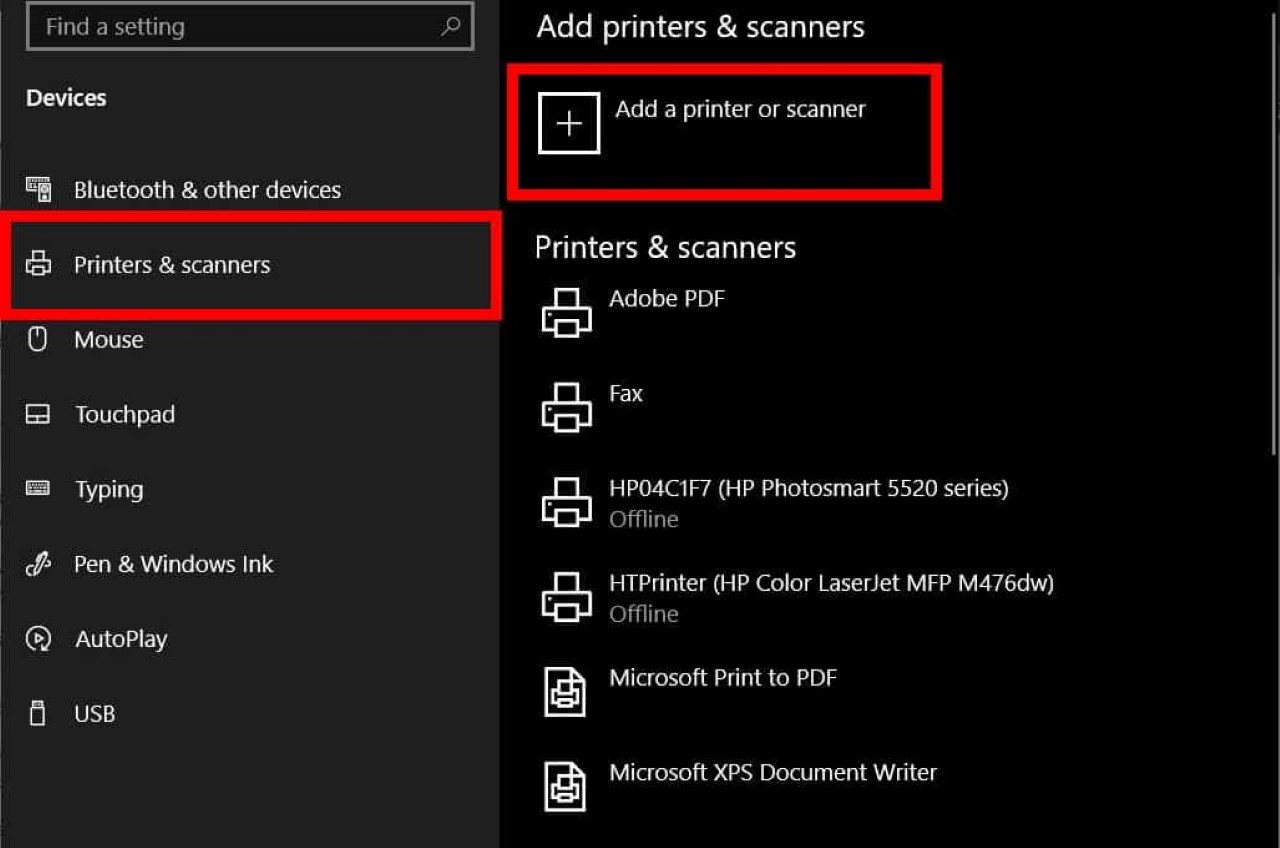Screen dimensions: 1280x848
Task: Go to Touchpad settings
Action: point(124,415)
